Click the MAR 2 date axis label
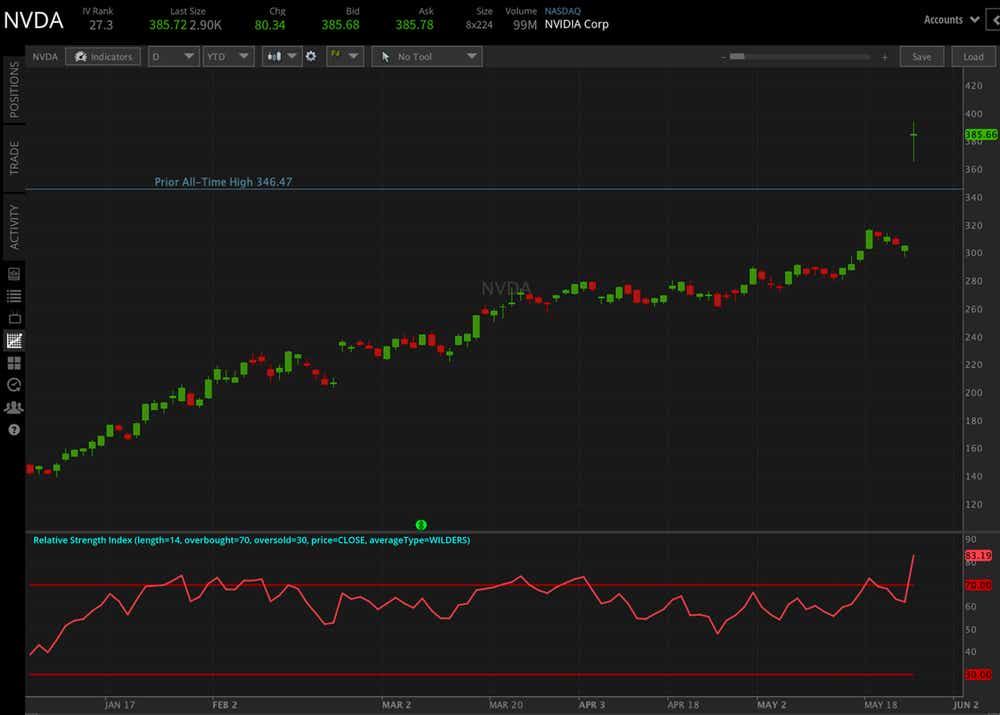This screenshot has width=1000, height=715. click(x=396, y=705)
